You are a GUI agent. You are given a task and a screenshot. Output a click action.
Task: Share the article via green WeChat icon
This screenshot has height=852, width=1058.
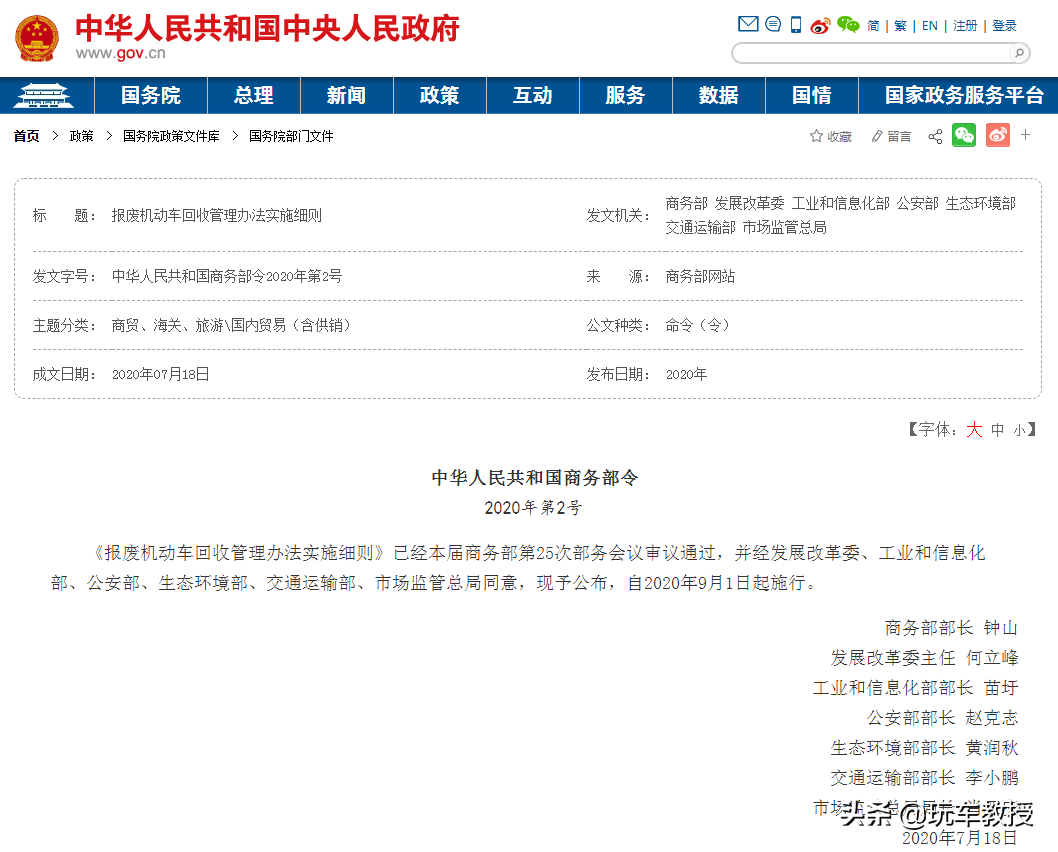[963, 136]
